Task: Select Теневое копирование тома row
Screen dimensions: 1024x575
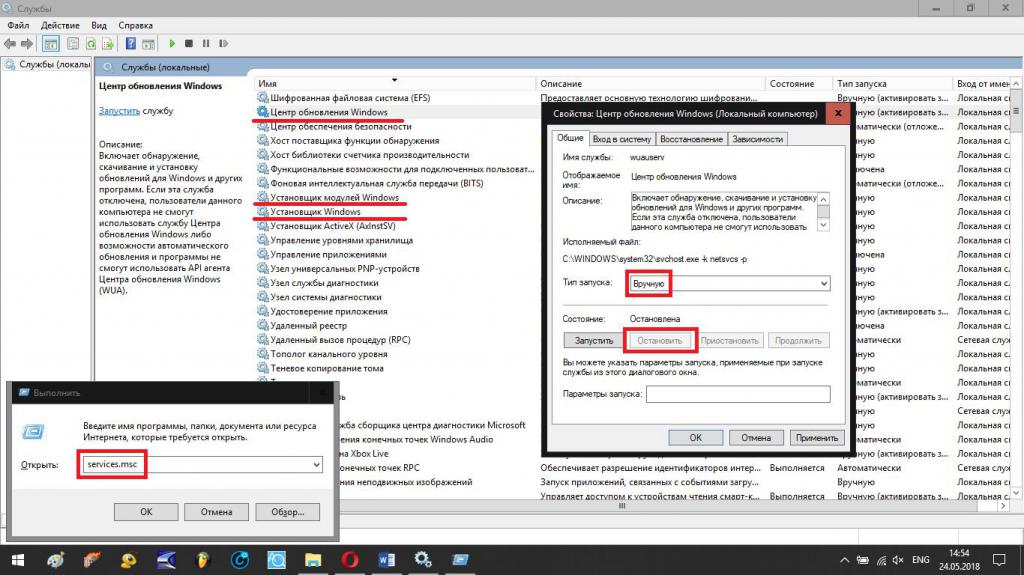Action: click(327, 369)
